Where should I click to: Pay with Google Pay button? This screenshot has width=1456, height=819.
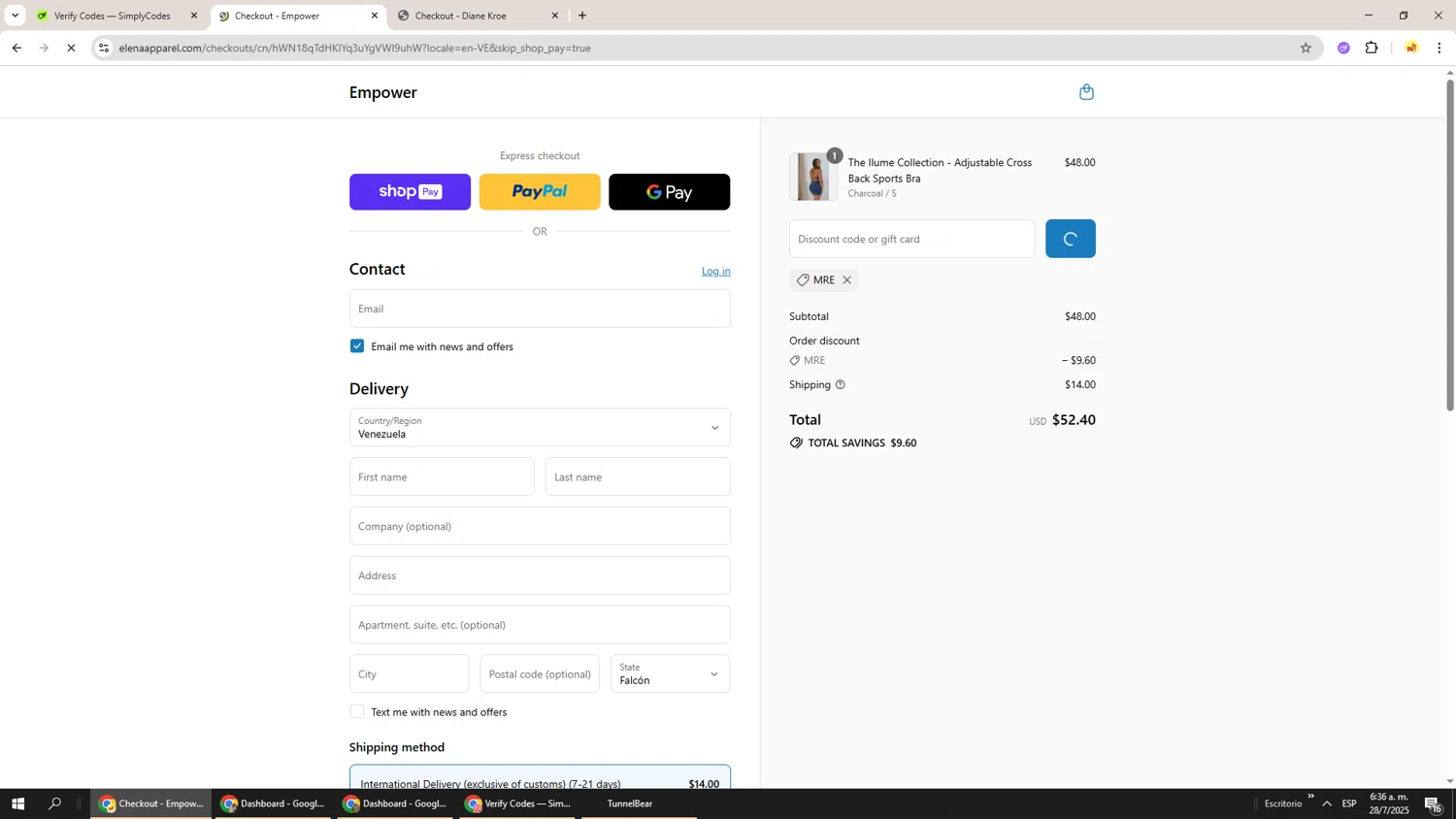670,192
